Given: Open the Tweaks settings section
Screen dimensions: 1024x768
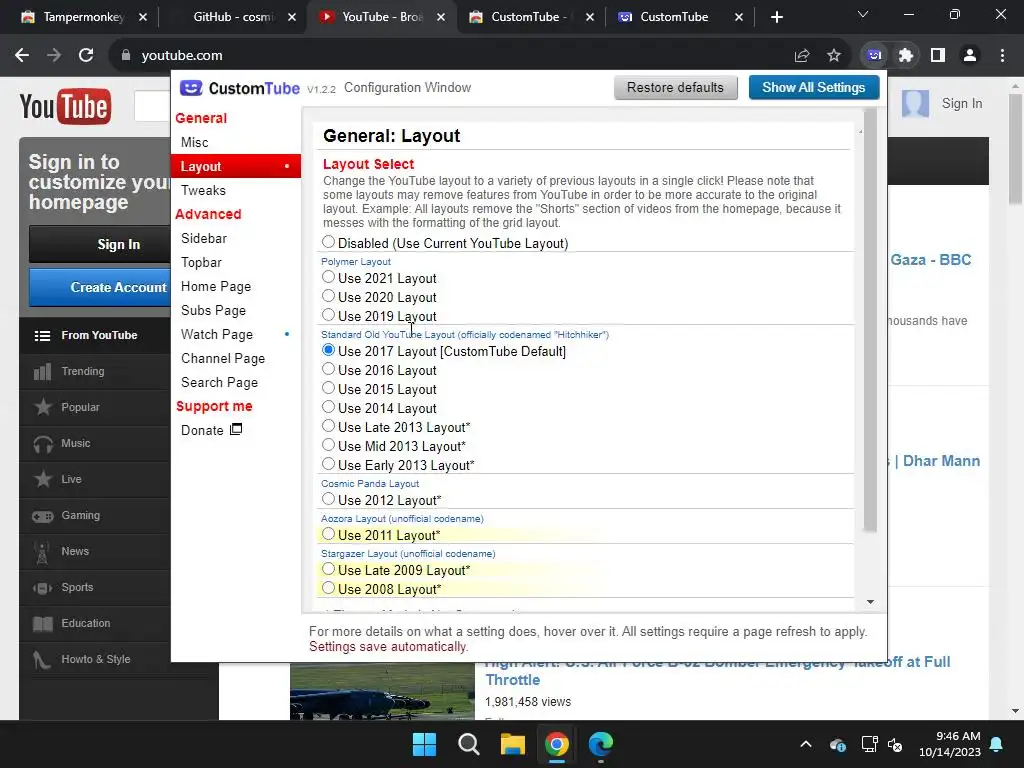Looking at the screenshot, I should coord(236,190).
